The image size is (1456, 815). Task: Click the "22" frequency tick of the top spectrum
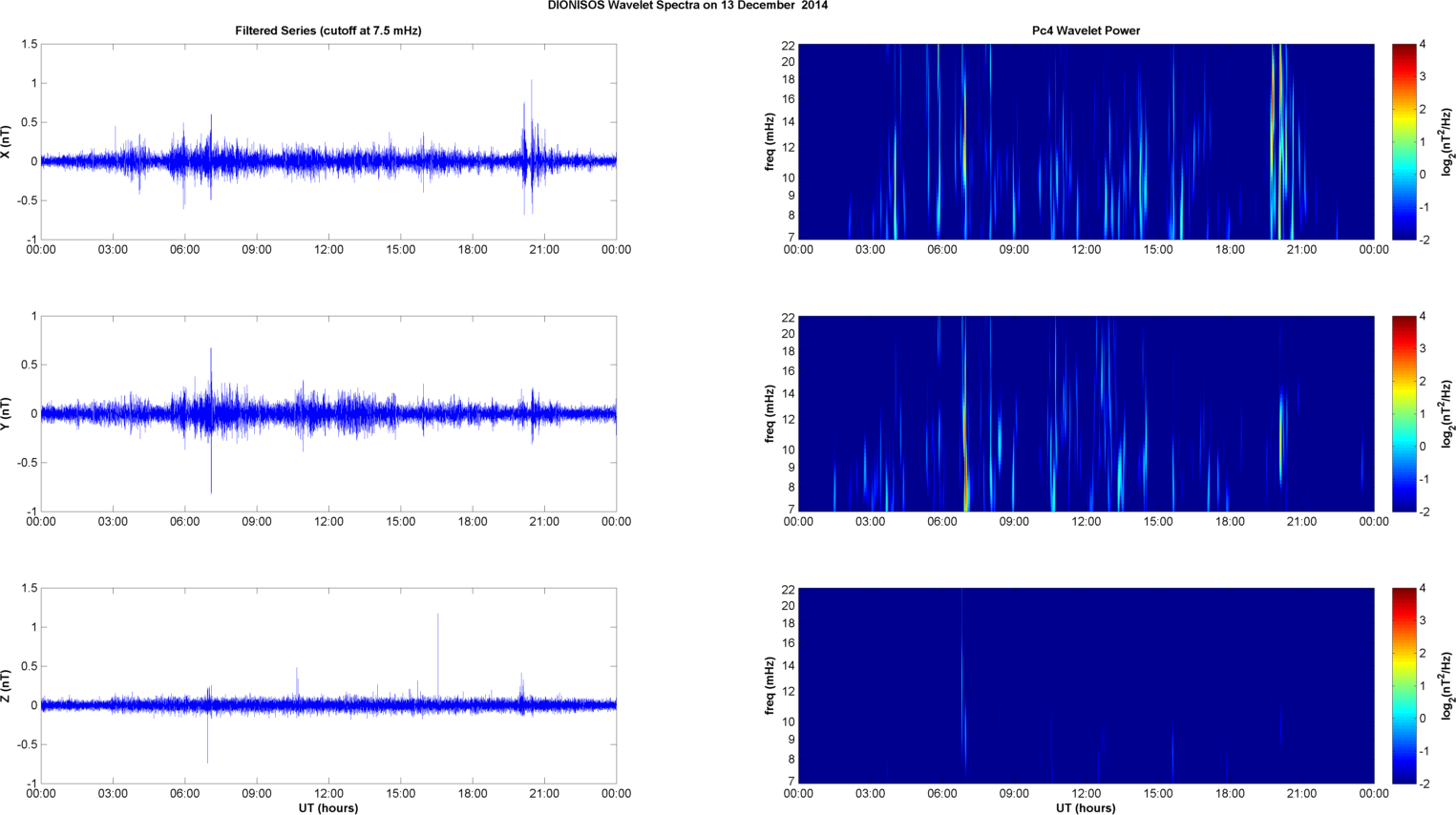(x=788, y=46)
